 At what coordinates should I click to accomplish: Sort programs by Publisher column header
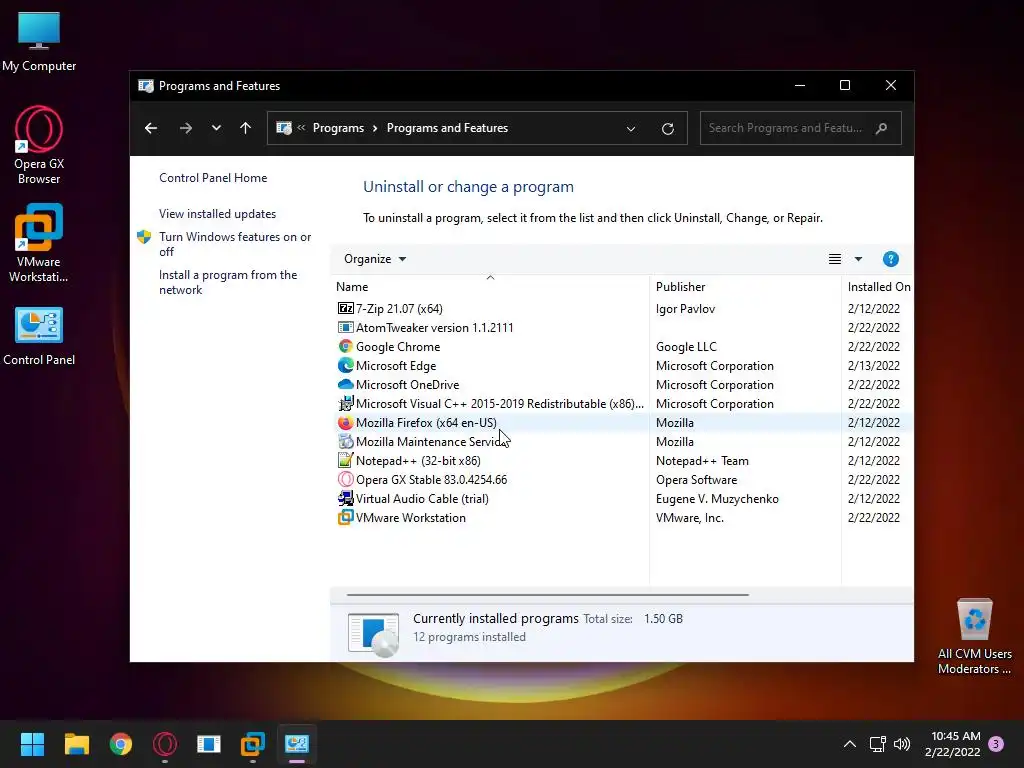745,286
